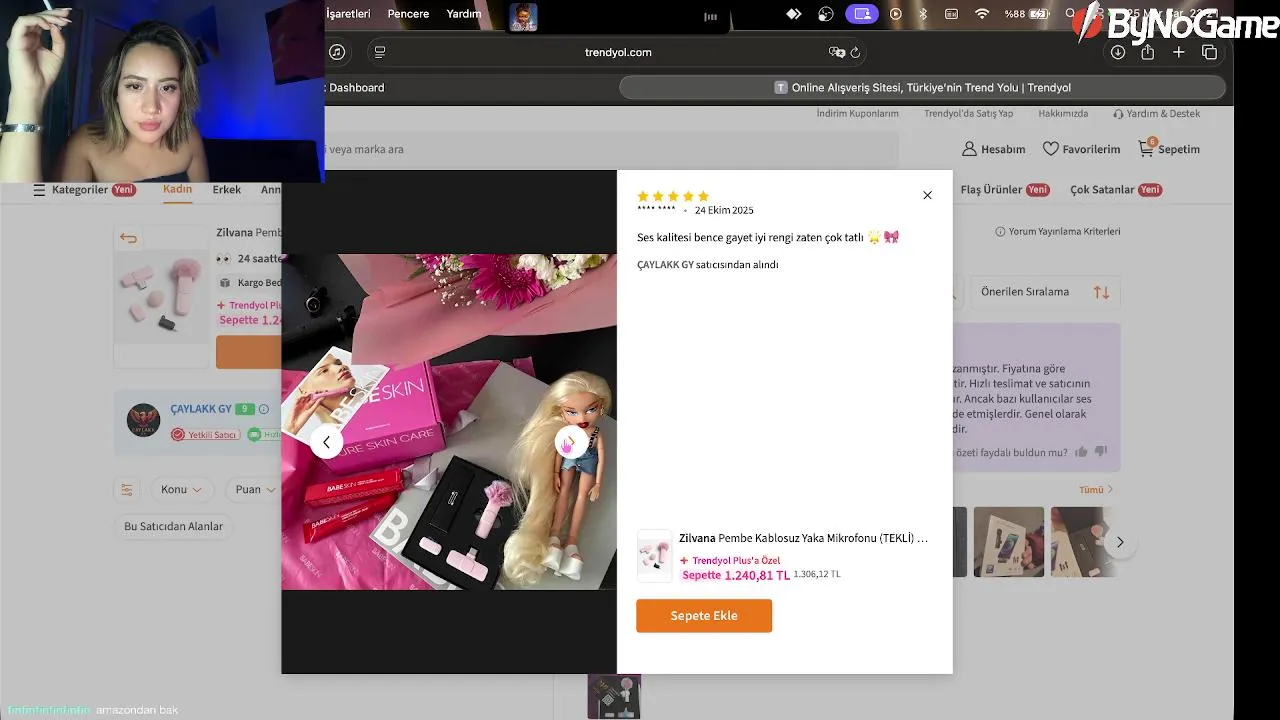Open Yorum Yayınlama Kriterleri info link

pyautogui.click(x=1058, y=232)
